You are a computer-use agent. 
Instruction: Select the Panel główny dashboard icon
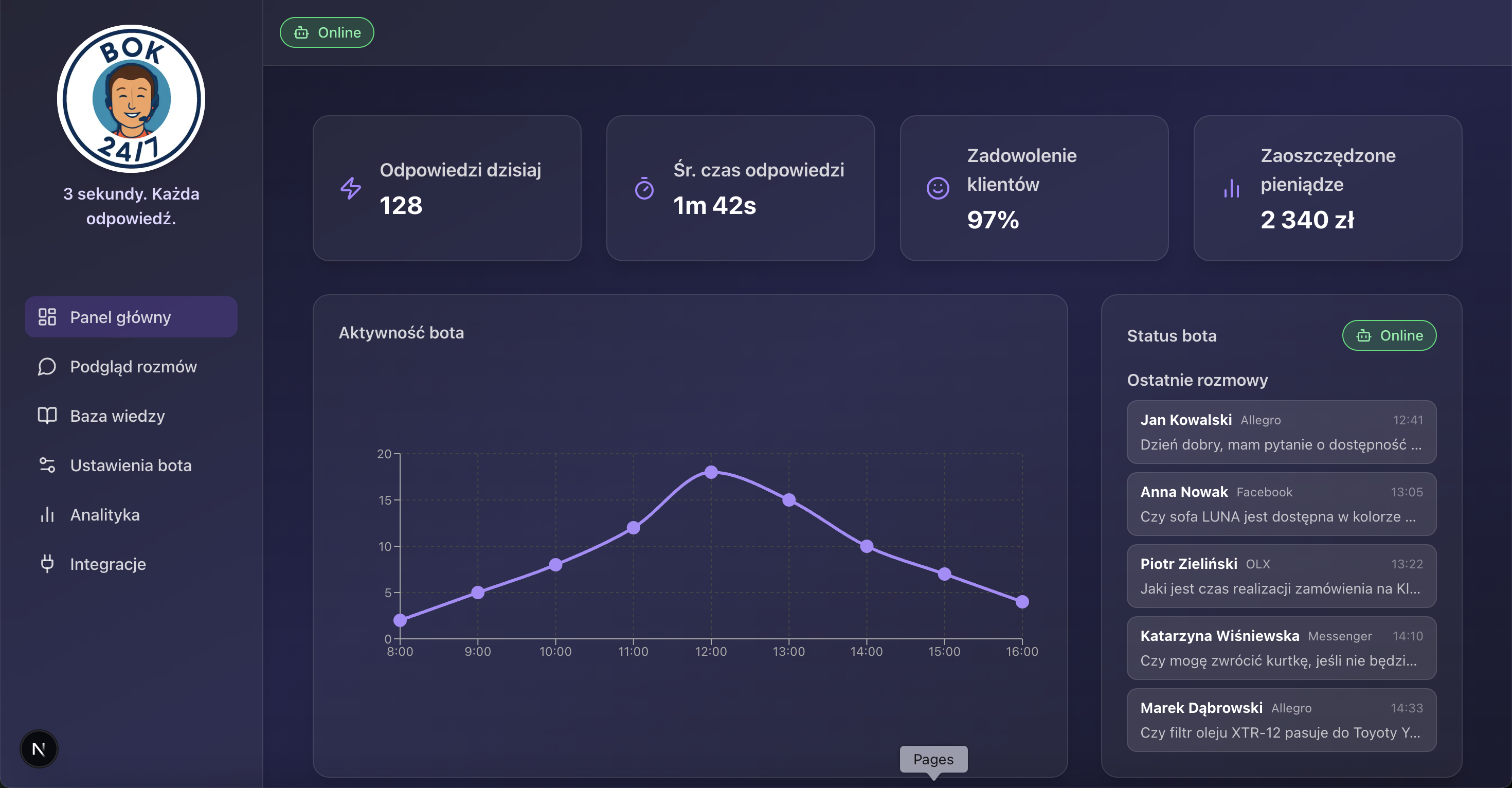(47, 316)
